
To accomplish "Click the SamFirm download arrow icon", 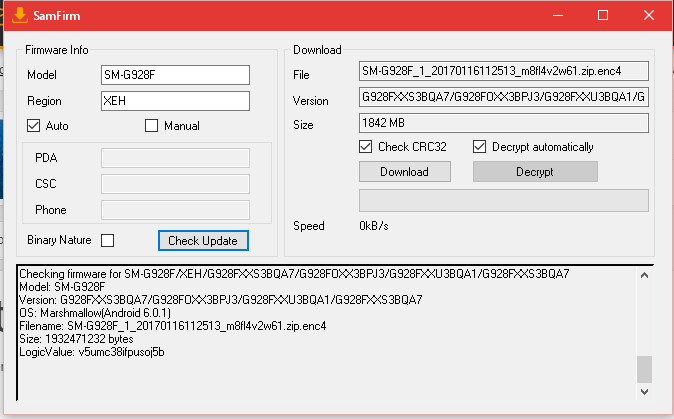I will 20,15.
